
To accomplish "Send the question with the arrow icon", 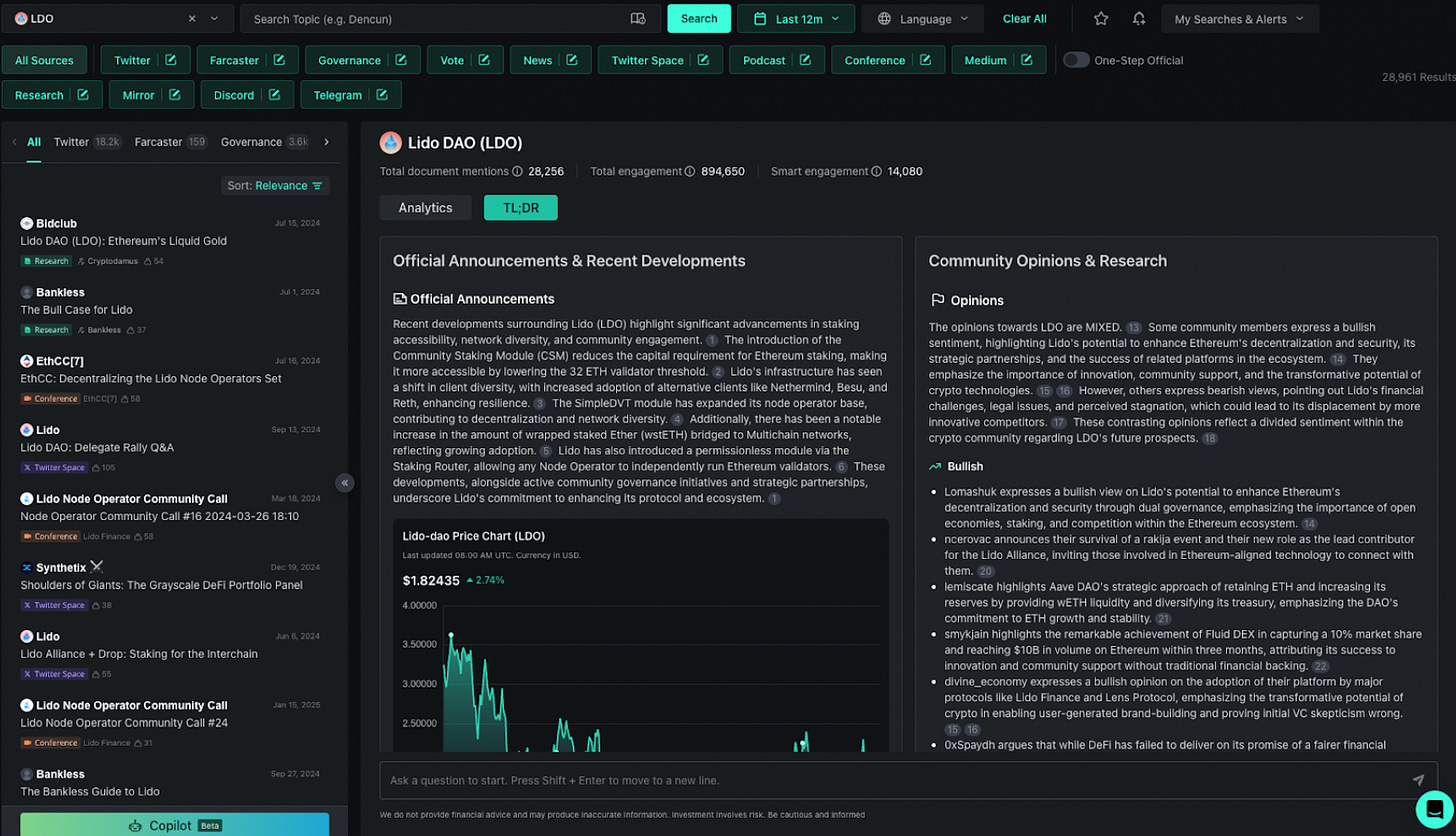I will pos(1418,780).
